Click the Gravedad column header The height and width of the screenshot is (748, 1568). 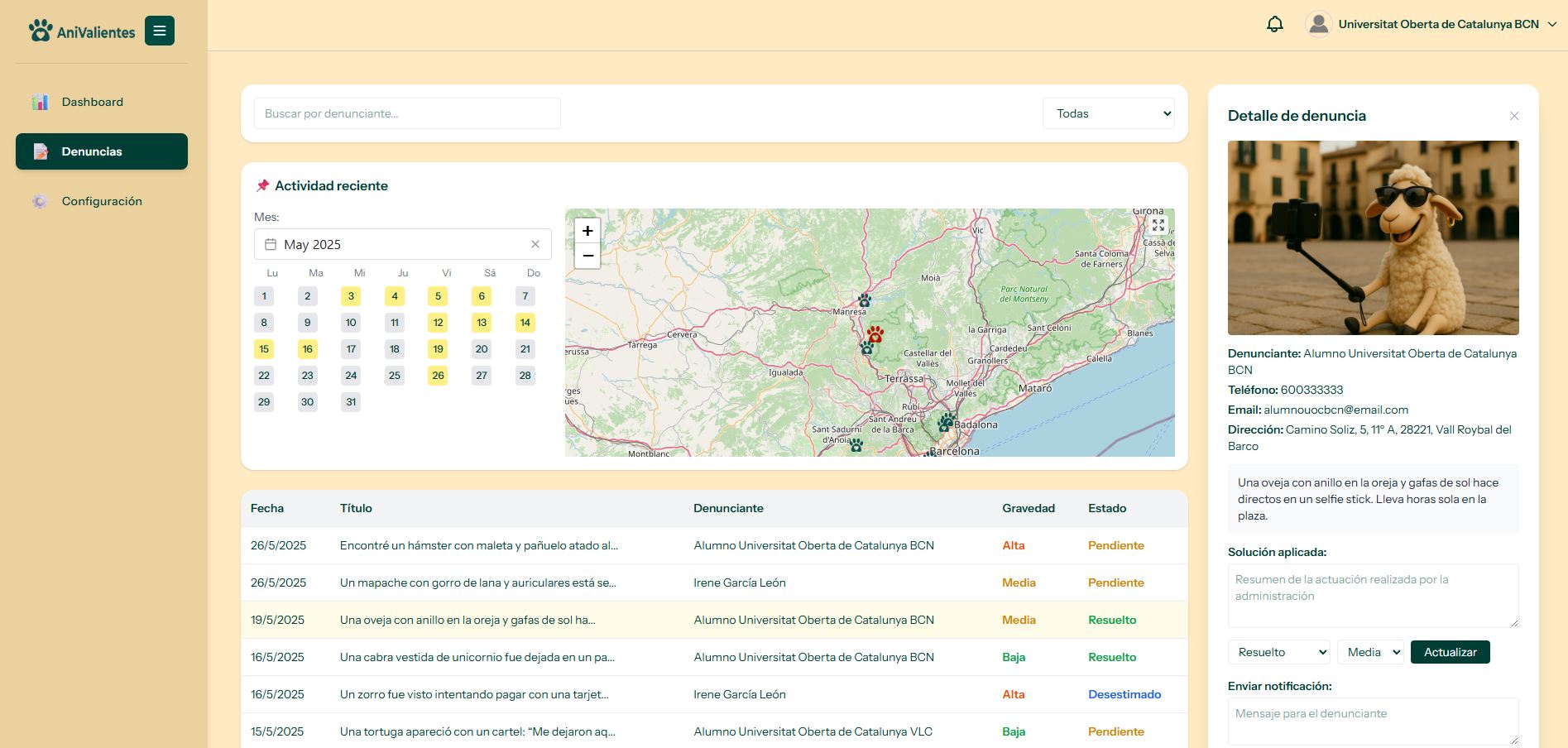coord(1029,508)
